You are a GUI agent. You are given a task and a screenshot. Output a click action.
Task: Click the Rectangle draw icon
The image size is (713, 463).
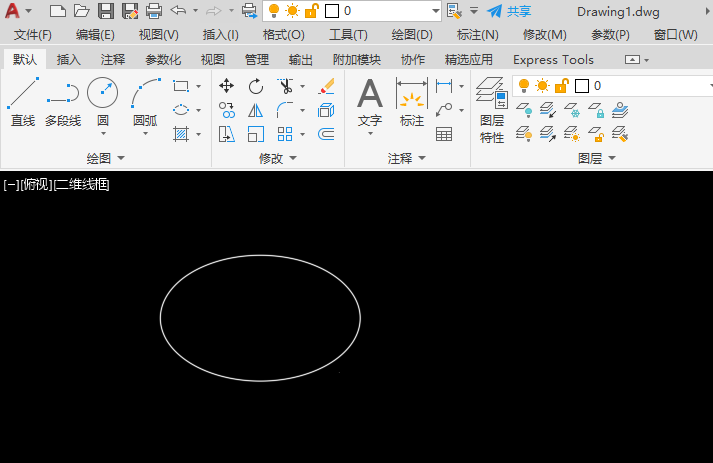[x=181, y=86]
